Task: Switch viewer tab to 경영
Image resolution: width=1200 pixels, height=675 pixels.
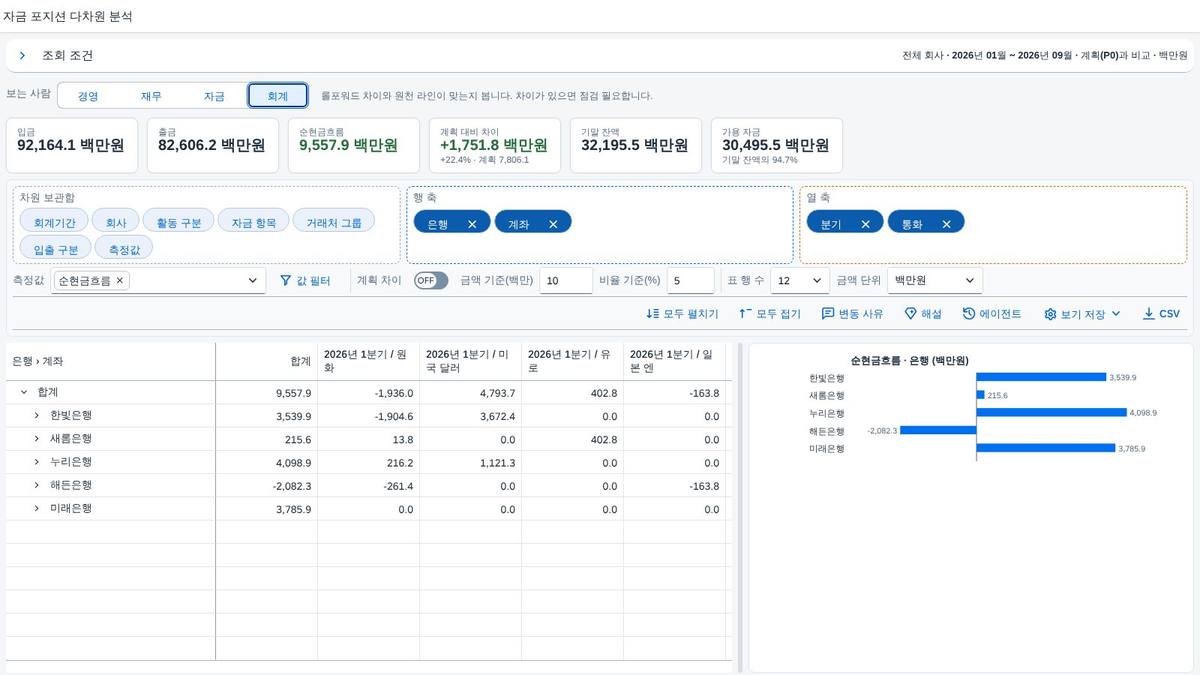Action: point(88,96)
